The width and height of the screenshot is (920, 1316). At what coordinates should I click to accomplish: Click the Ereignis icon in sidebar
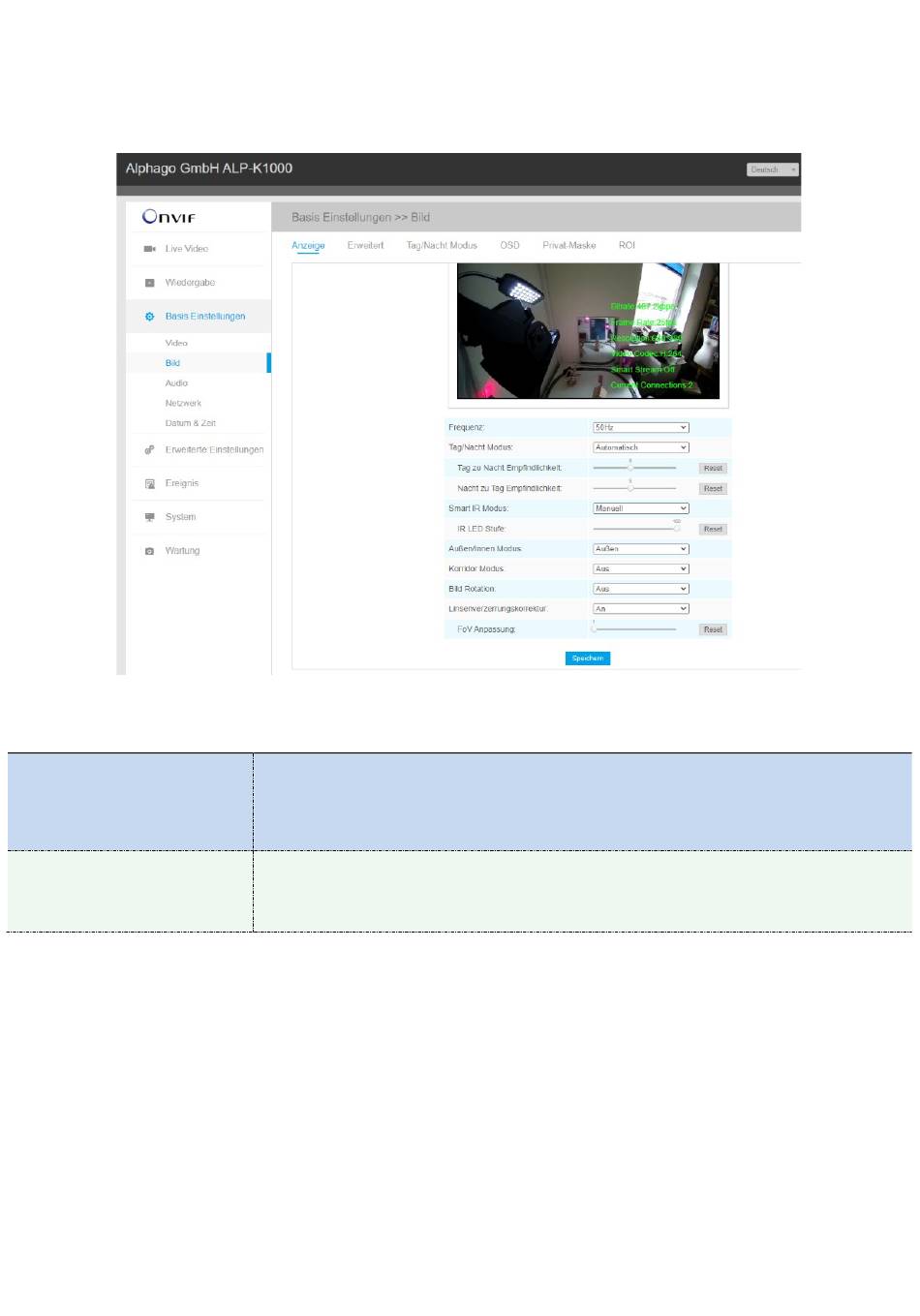pos(149,483)
